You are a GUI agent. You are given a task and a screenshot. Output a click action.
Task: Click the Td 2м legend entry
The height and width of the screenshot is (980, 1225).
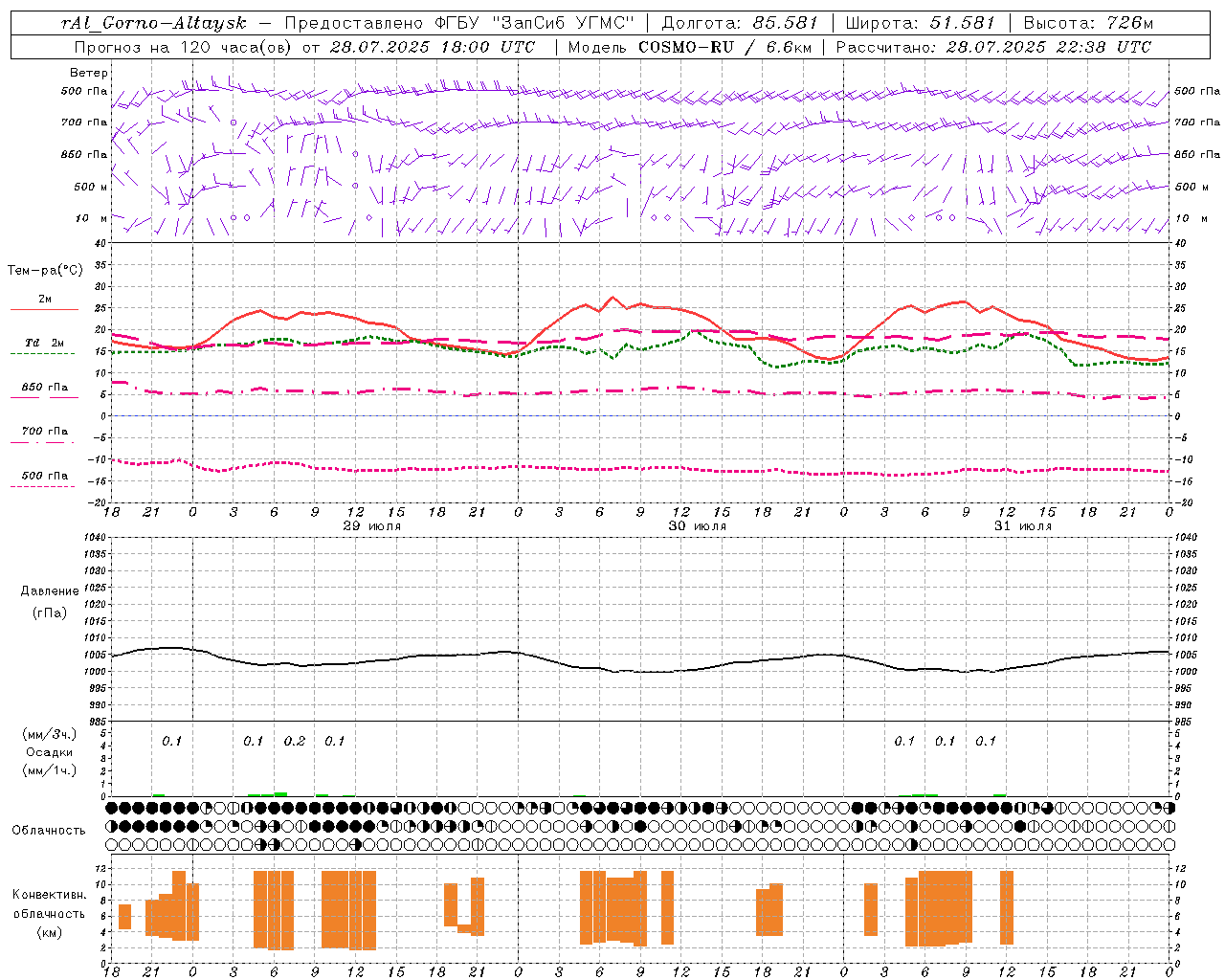(x=45, y=343)
